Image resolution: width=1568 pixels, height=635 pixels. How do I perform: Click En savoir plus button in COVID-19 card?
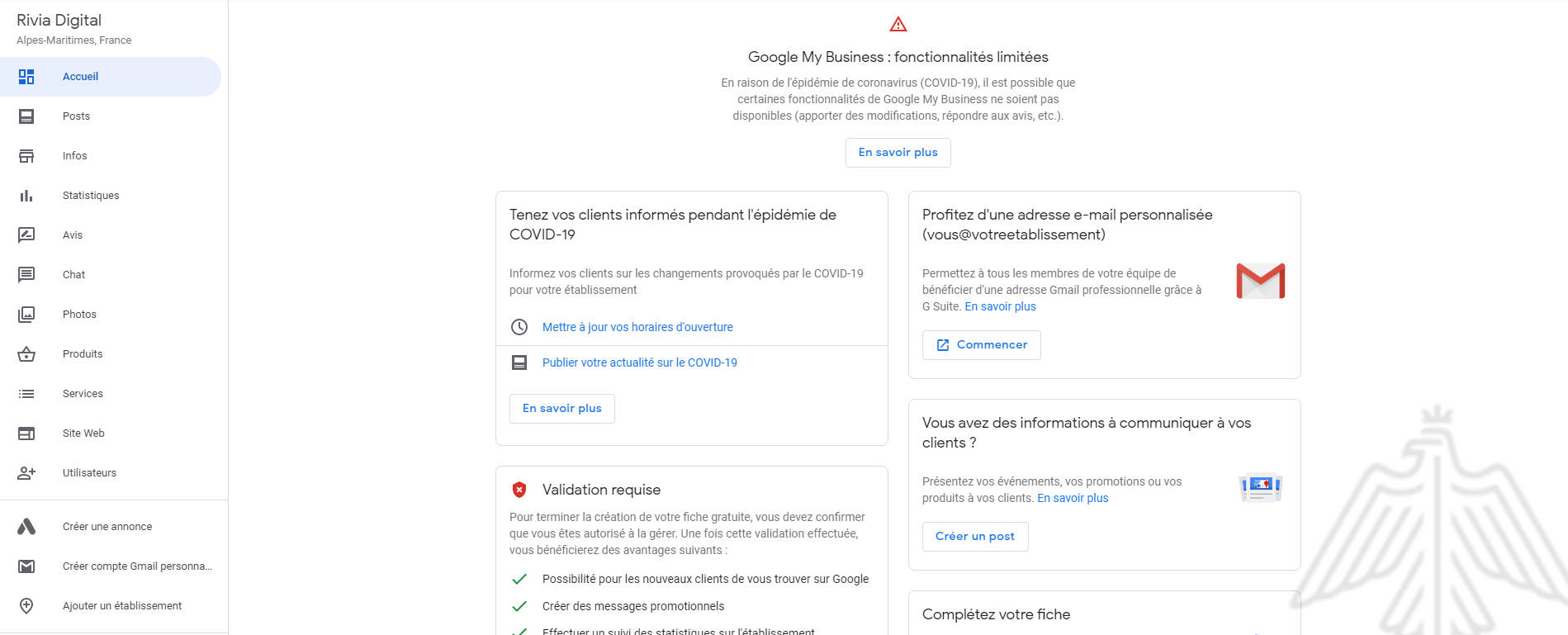click(x=562, y=409)
